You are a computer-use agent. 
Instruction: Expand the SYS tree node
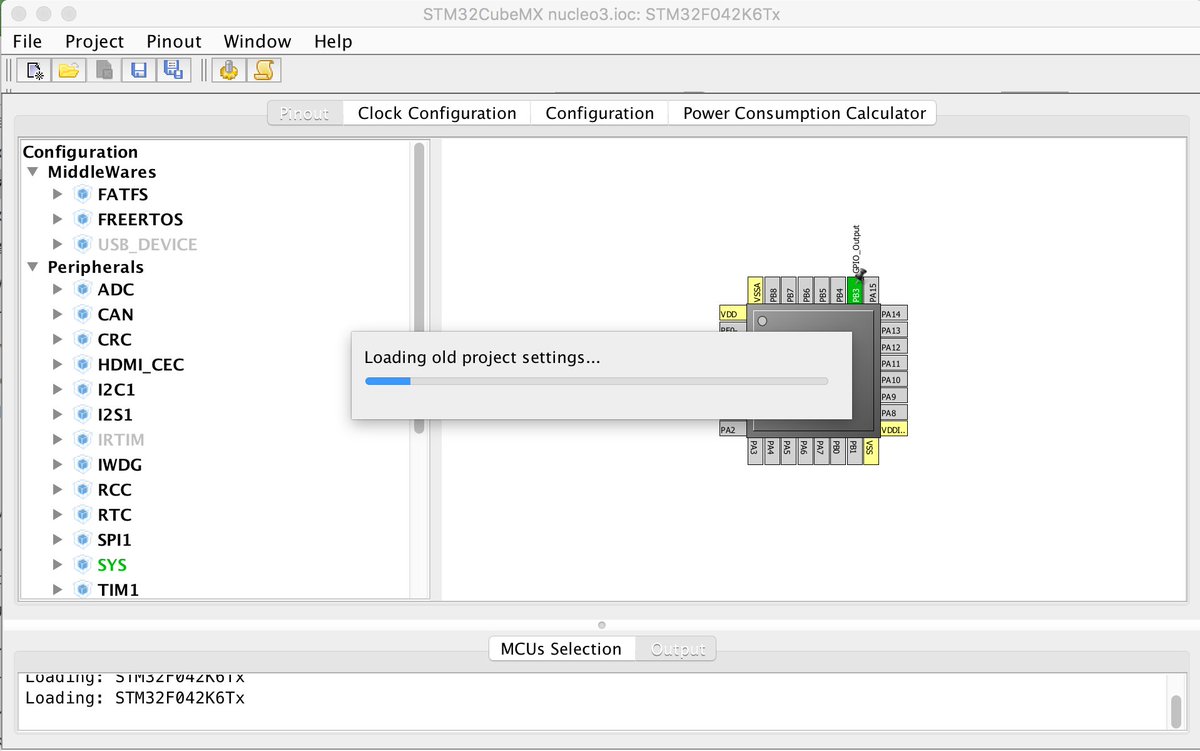(58, 564)
